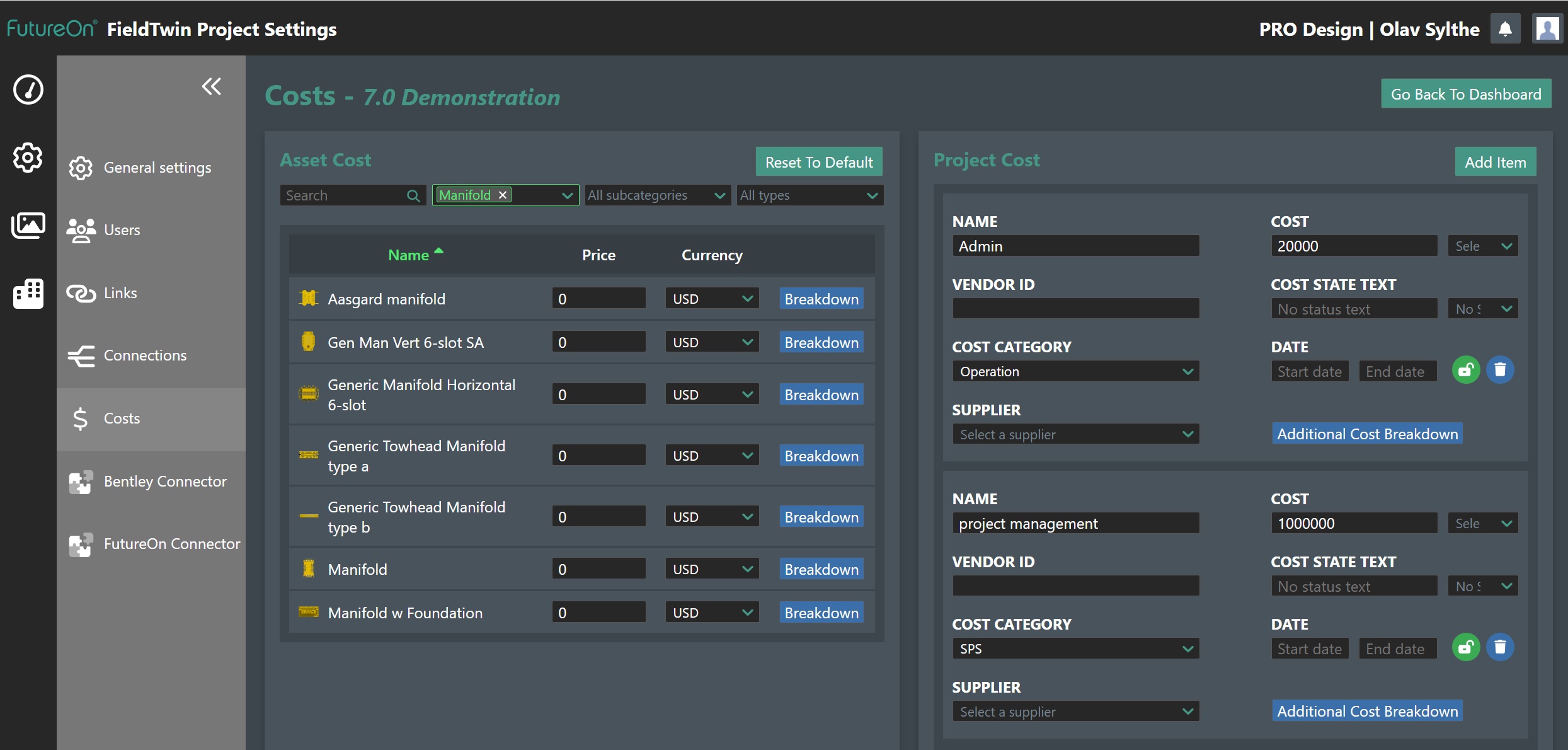Click Go Back To Dashboard button
1568x750 pixels.
(1466, 94)
